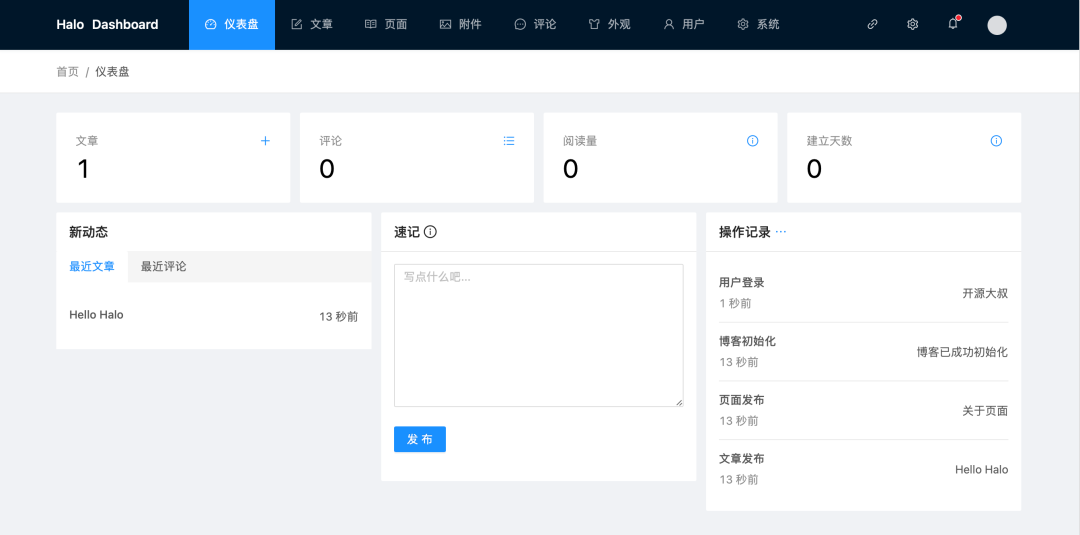Switch to the 最近评论 tab
The height and width of the screenshot is (535, 1080).
pyautogui.click(x=164, y=266)
